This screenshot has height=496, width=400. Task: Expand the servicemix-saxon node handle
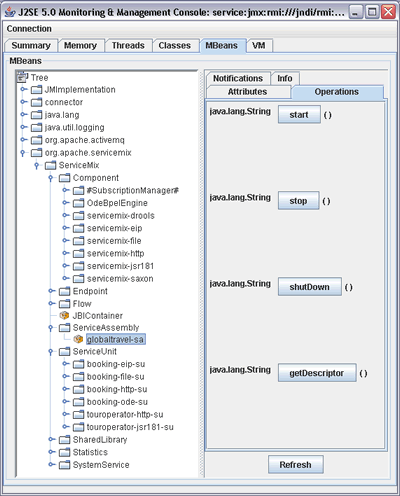point(65,278)
